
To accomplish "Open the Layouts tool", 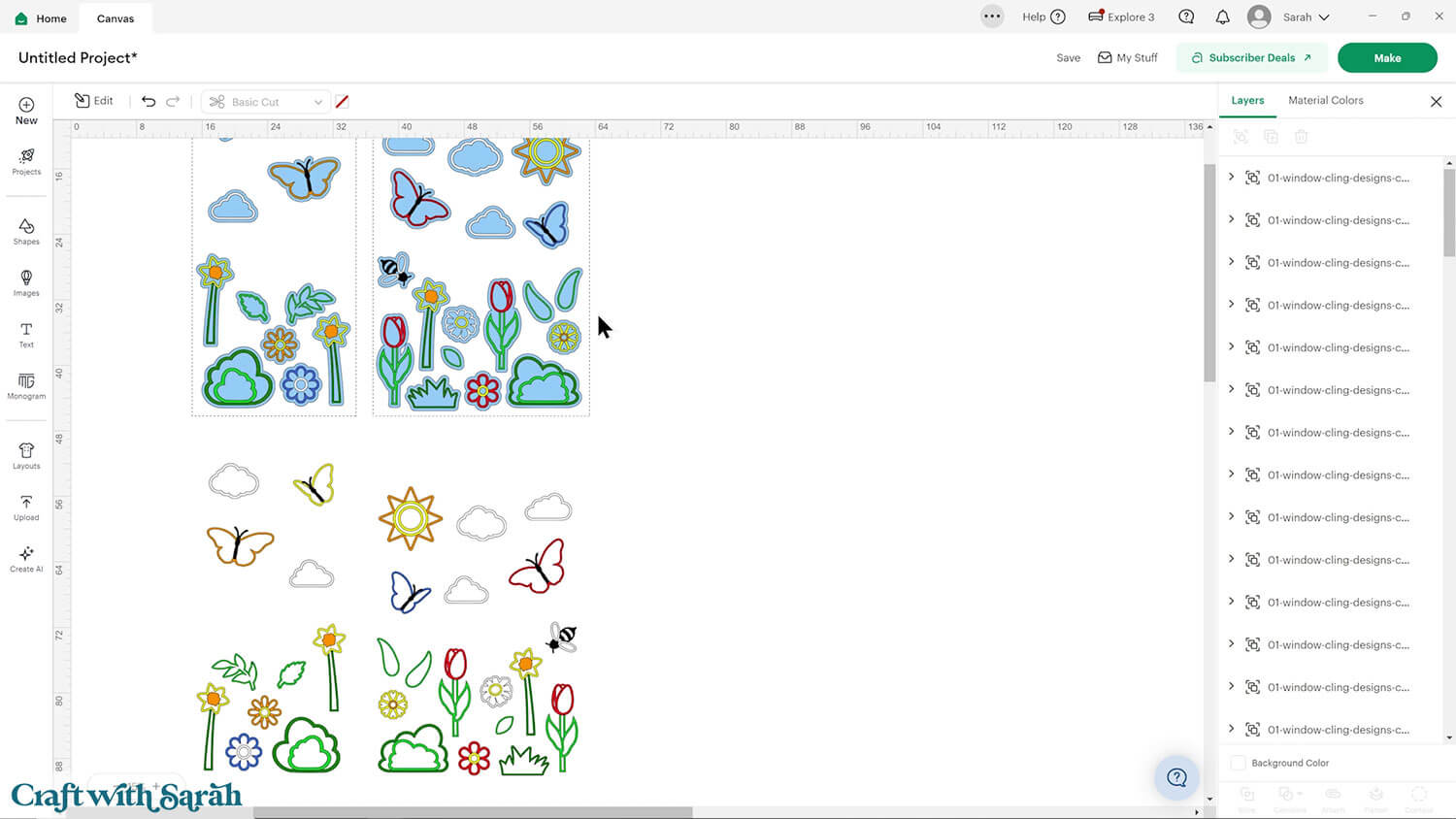I will coord(26,455).
